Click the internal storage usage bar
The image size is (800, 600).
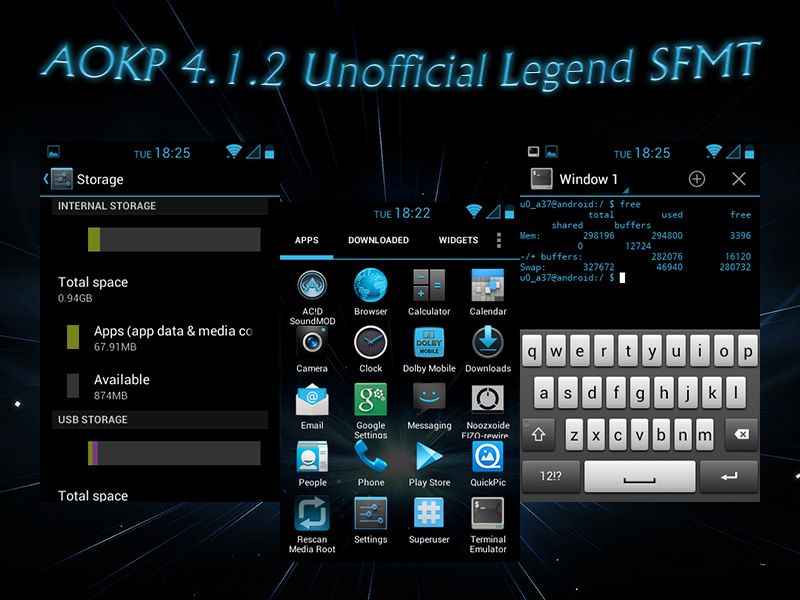coord(174,239)
